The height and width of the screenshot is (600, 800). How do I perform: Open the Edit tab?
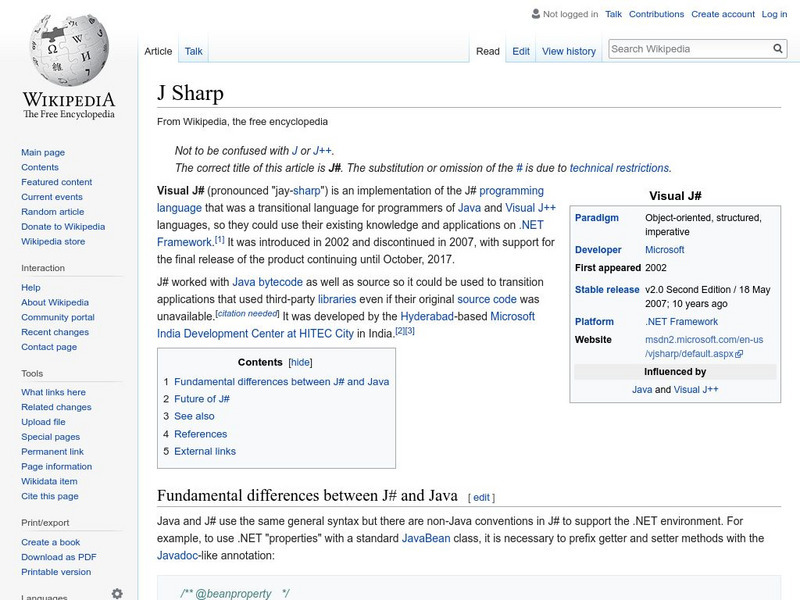click(x=521, y=51)
